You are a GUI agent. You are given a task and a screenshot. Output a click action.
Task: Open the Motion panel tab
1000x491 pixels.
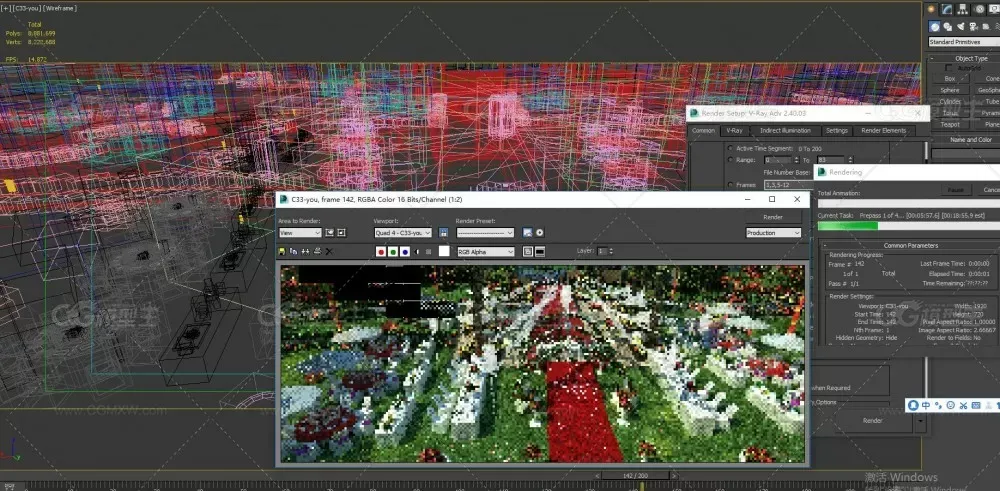[x=979, y=9]
